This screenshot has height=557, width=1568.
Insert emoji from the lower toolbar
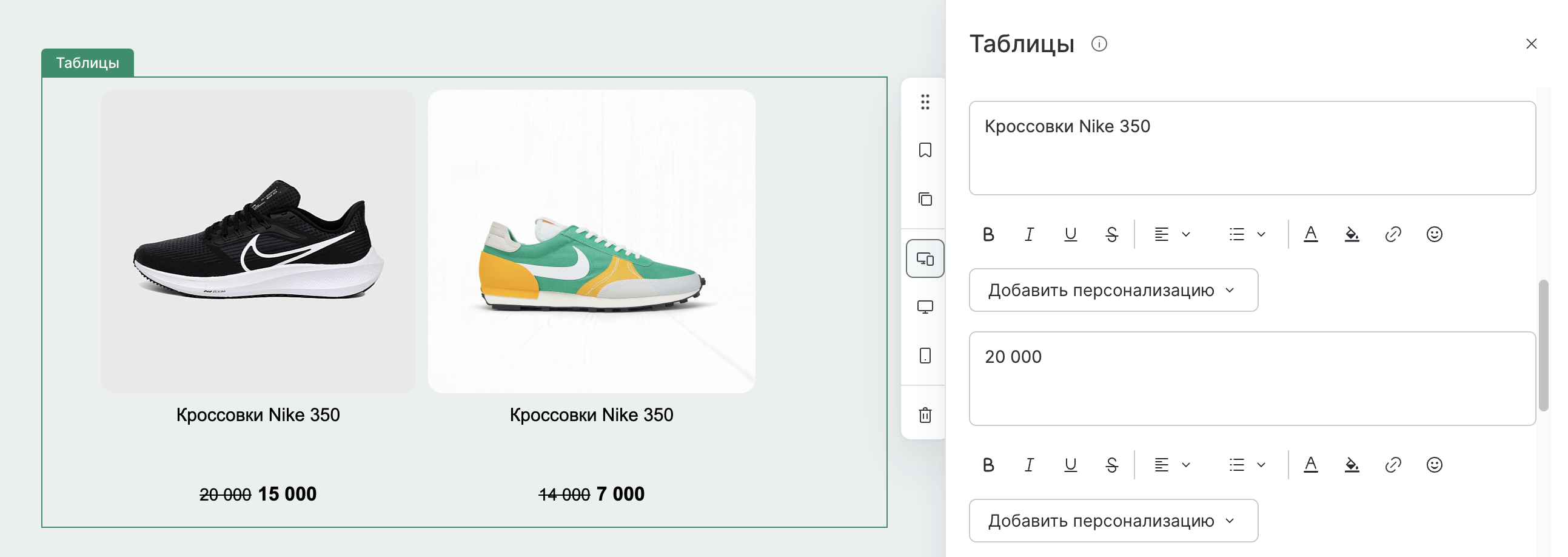(x=1434, y=465)
